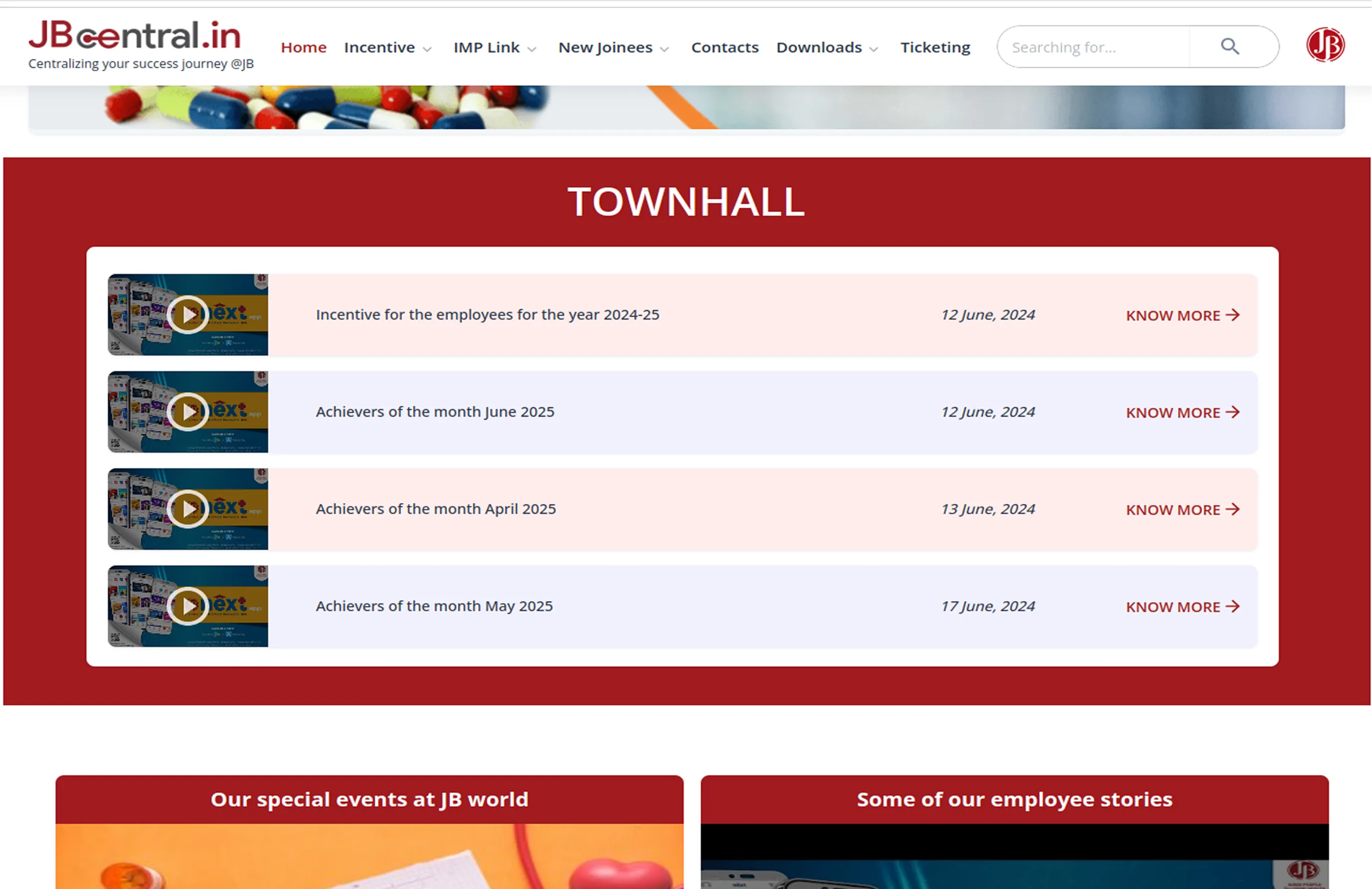This screenshot has height=889, width=1372.
Task: Click the search magnifier icon
Action: [1230, 46]
